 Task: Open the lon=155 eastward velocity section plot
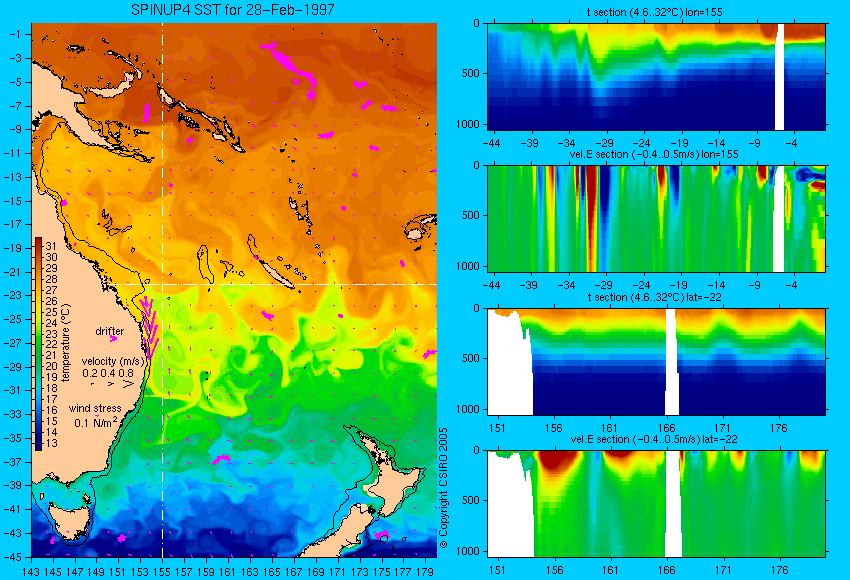click(656, 218)
